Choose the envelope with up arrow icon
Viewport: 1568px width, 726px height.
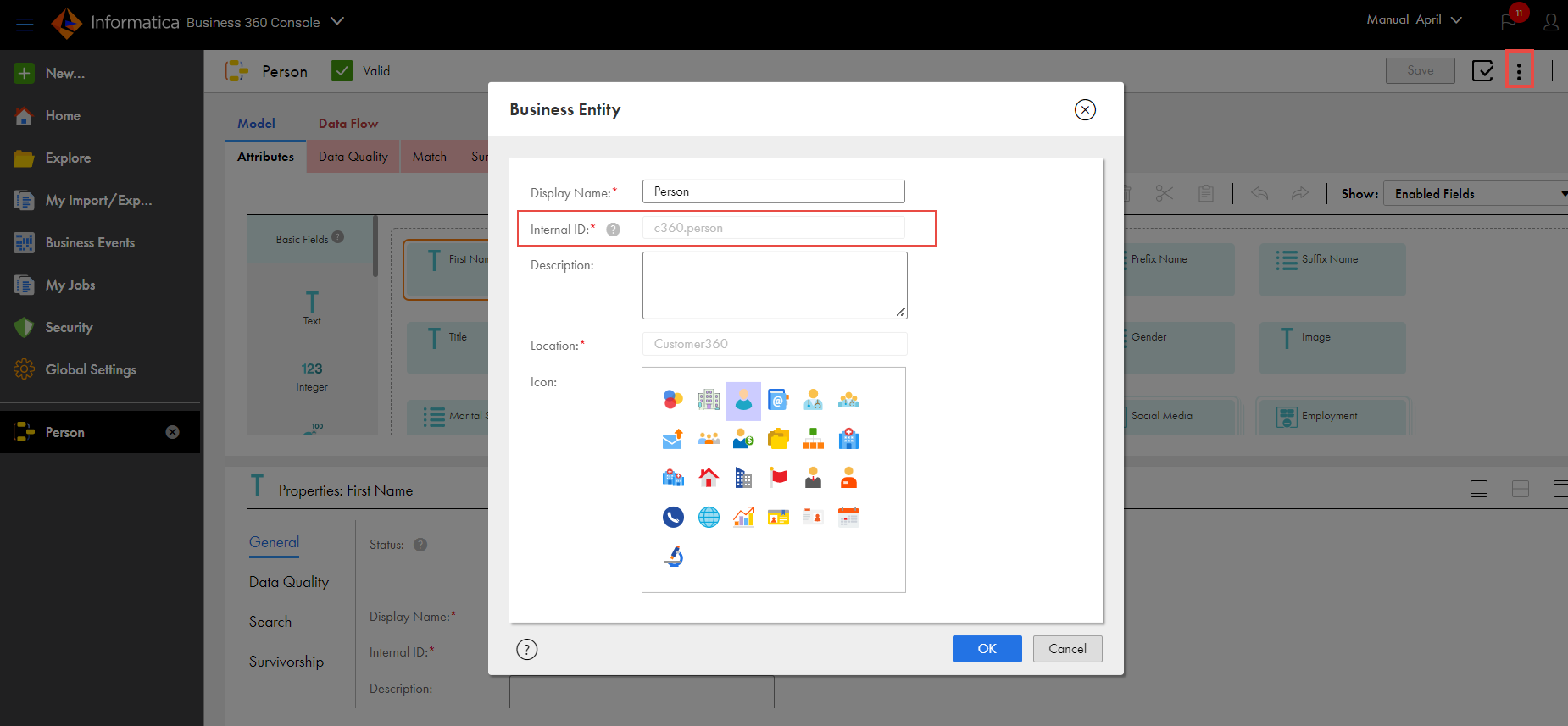click(673, 438)
